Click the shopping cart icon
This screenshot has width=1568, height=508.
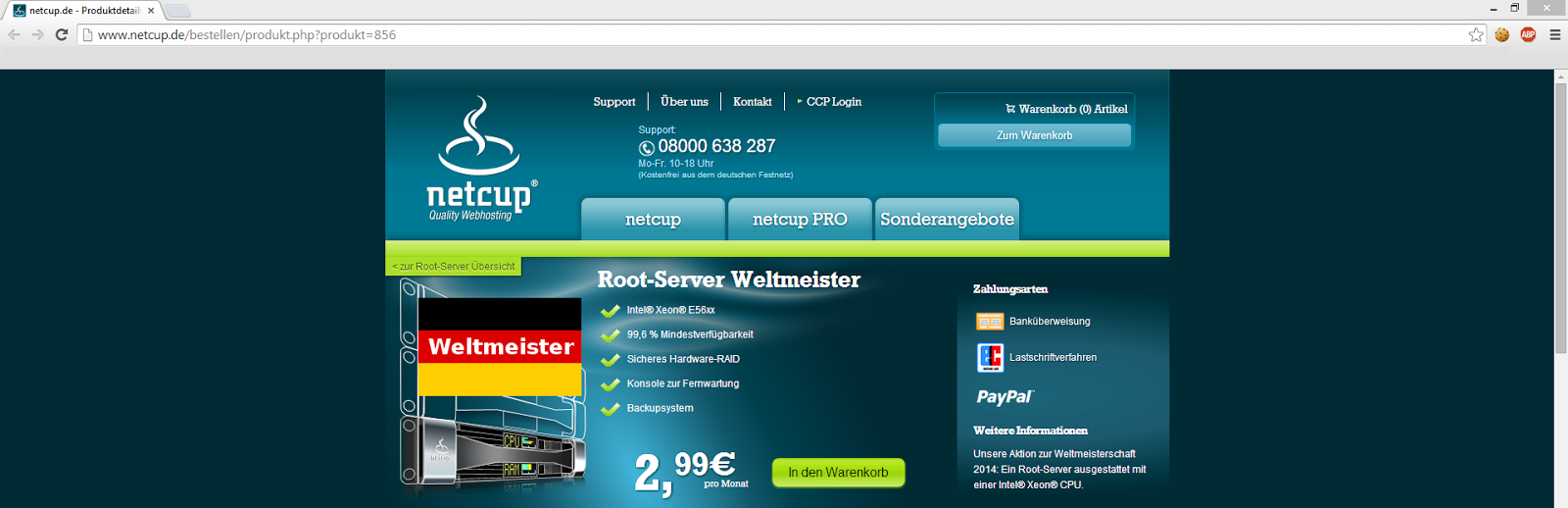click(x=1010, y=109)
